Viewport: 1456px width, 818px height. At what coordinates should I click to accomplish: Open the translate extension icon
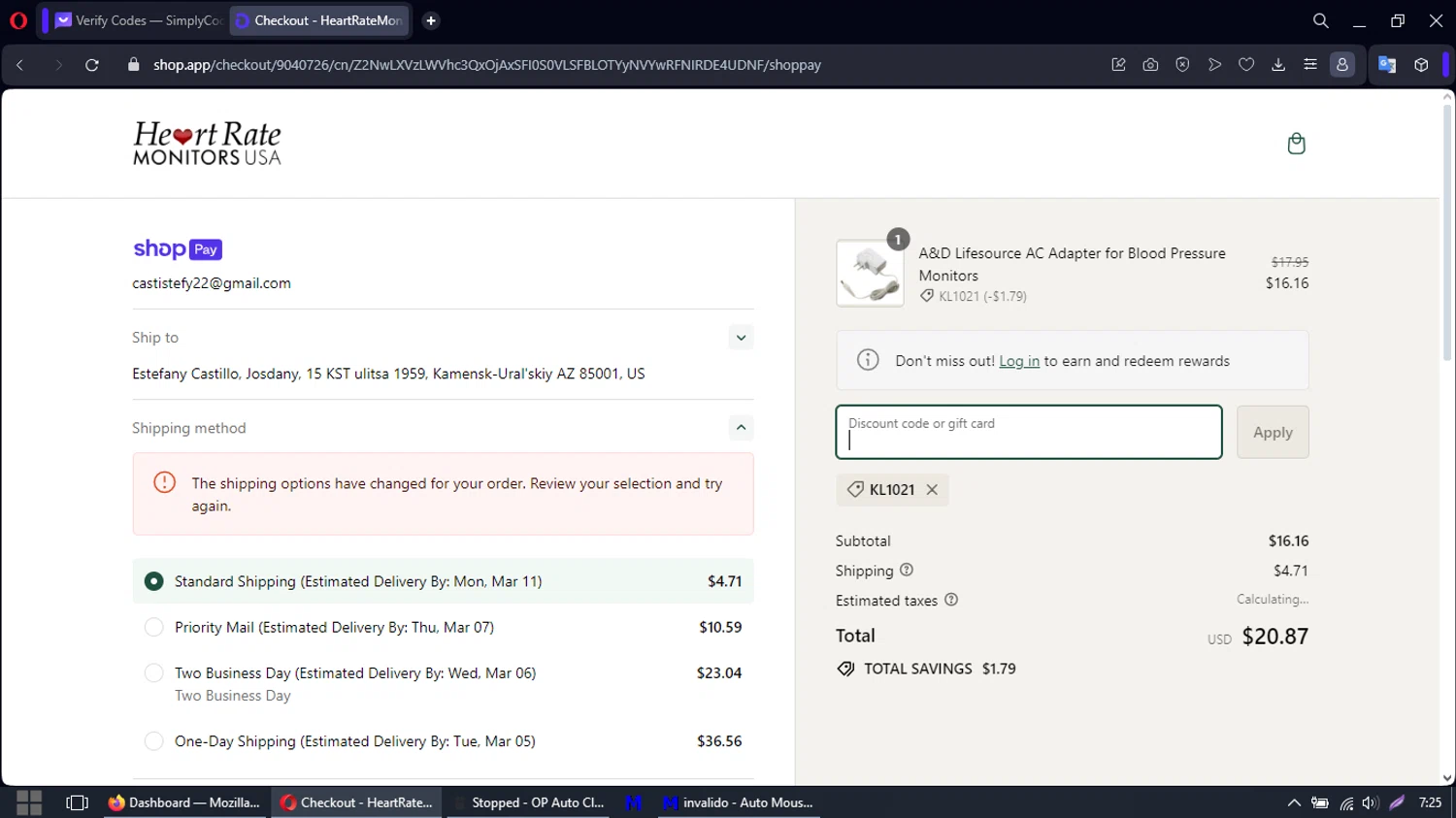[1387, 65]
